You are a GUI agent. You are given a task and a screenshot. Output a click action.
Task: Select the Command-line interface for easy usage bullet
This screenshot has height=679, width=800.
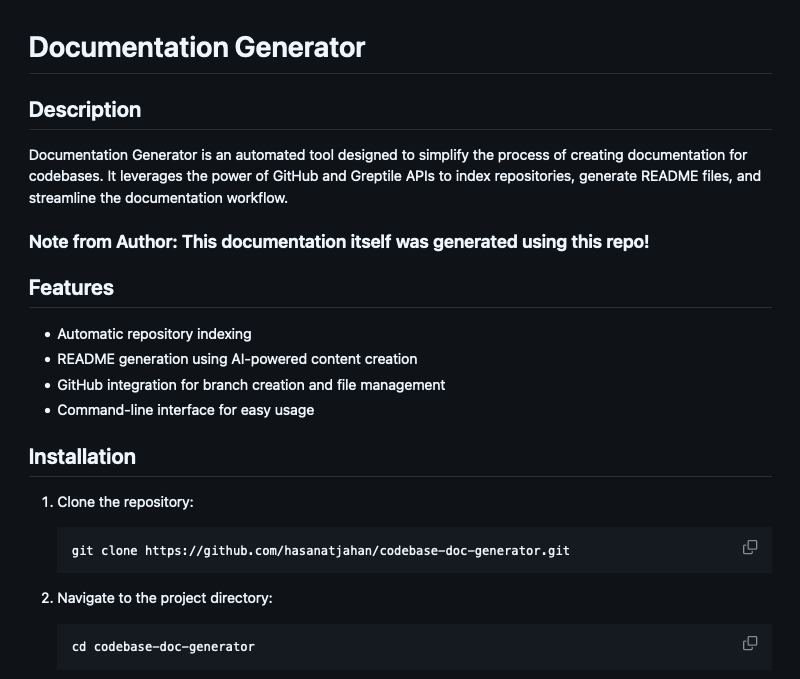click(x=186, y=410)
